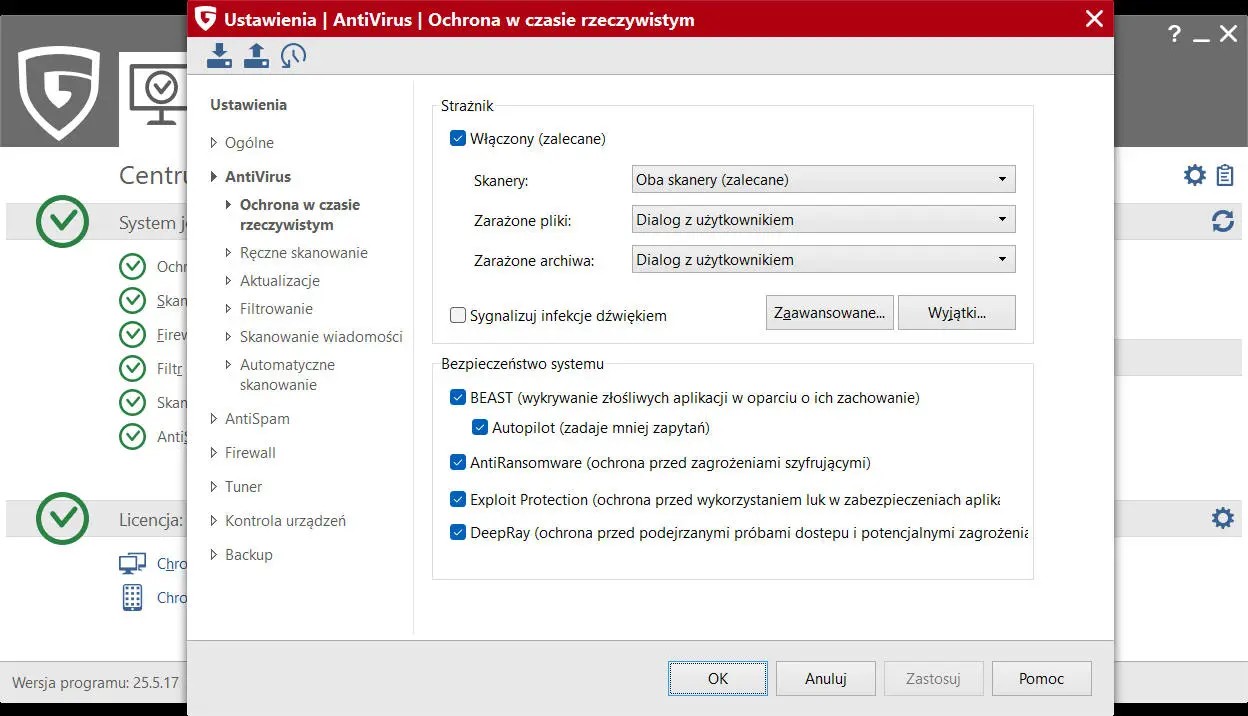Click the gear icon beside Licencja
The image size is (1248, 716).
click(x=1222, y=518)
